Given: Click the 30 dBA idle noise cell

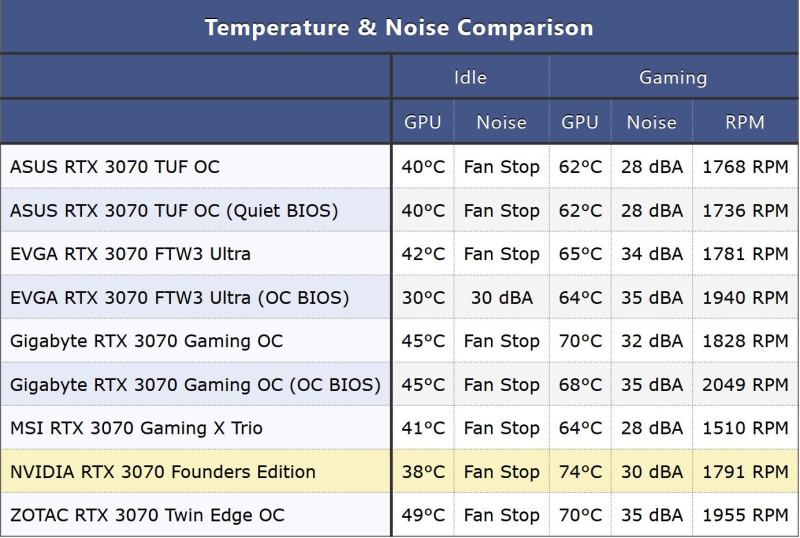Looking at the screenshot, I should (502, 298).
